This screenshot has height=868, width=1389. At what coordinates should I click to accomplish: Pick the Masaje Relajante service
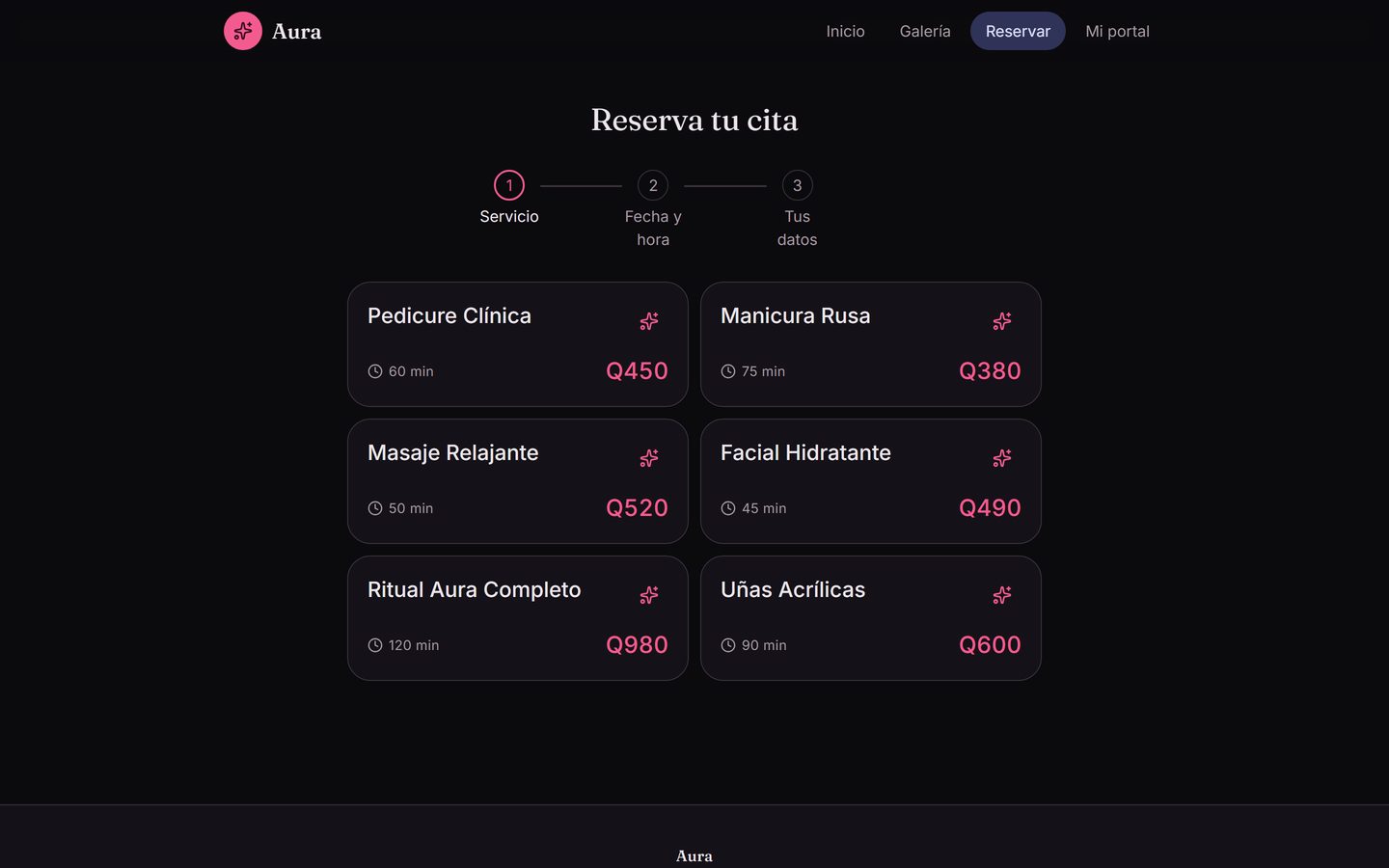(518, 481)
